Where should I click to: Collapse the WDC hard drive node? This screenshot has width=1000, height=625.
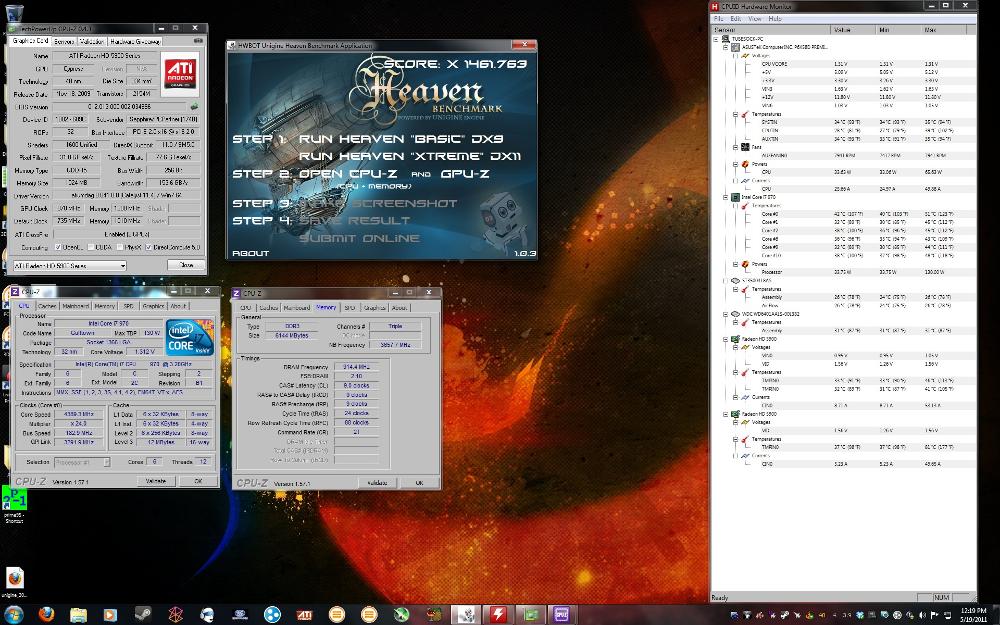coord(726,314)
